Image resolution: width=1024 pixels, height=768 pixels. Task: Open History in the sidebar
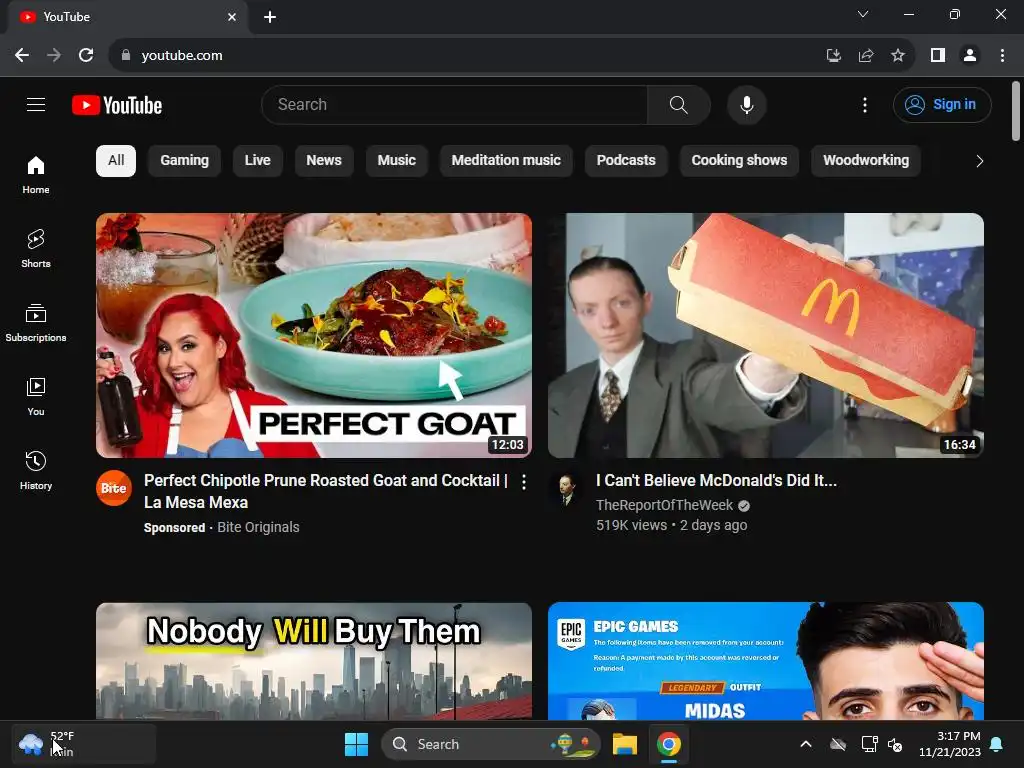coord(36,470)
